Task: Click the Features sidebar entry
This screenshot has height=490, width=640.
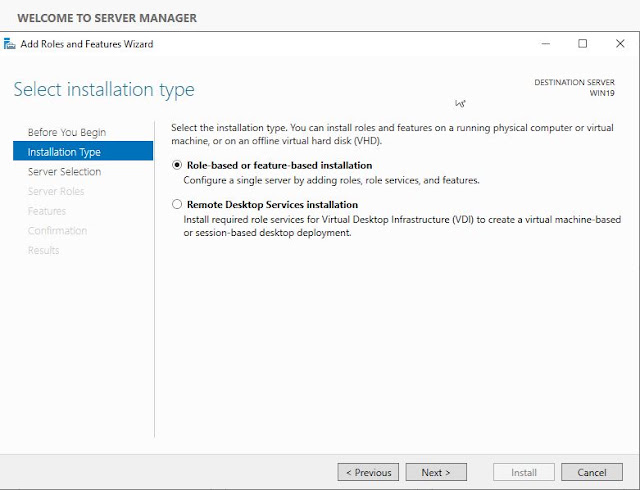Action: coord(47,211)
